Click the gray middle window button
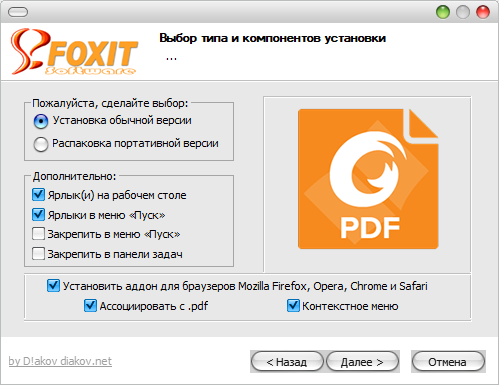 (463, 12)
